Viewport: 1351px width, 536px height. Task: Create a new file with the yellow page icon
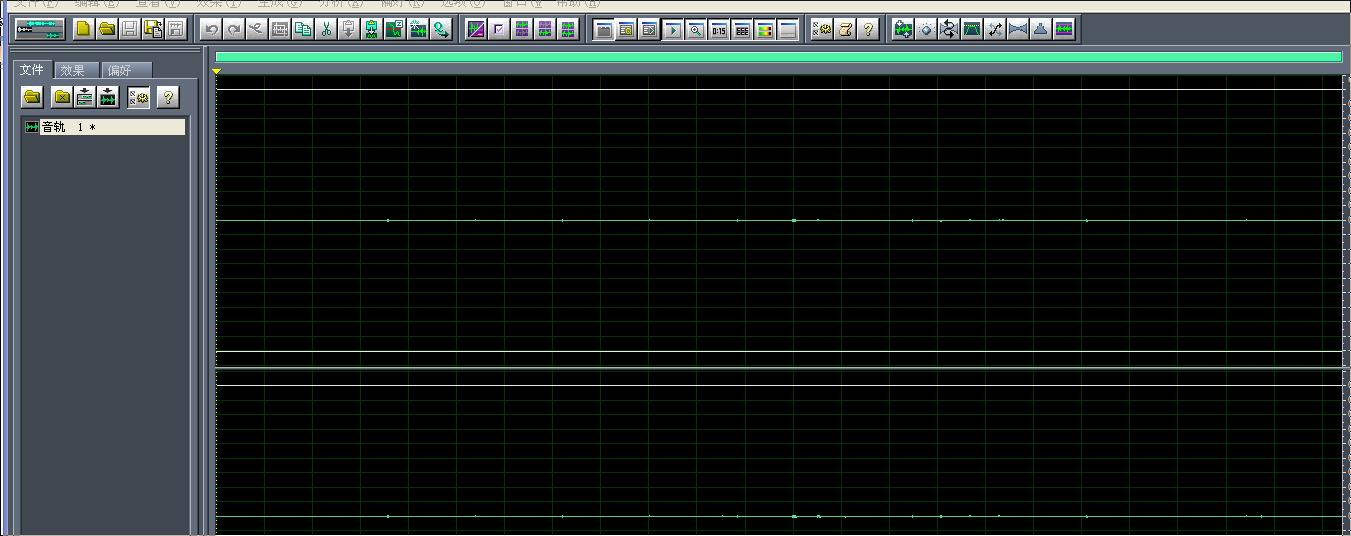(83, 29)
